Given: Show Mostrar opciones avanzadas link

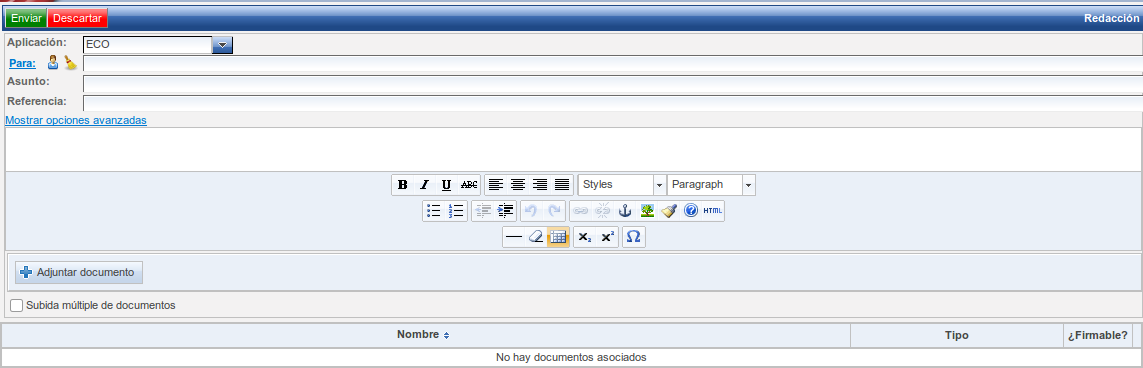Looking at the screenshot, I should tap(76, 120).
